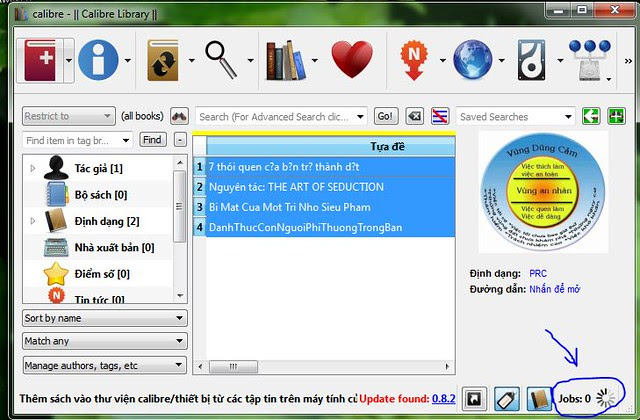Image resolution: width=640 pixels, height=420 pixels.
Task: Click the 0.8.2 update link
Action: pyautogui.click(x=444, y=398)
